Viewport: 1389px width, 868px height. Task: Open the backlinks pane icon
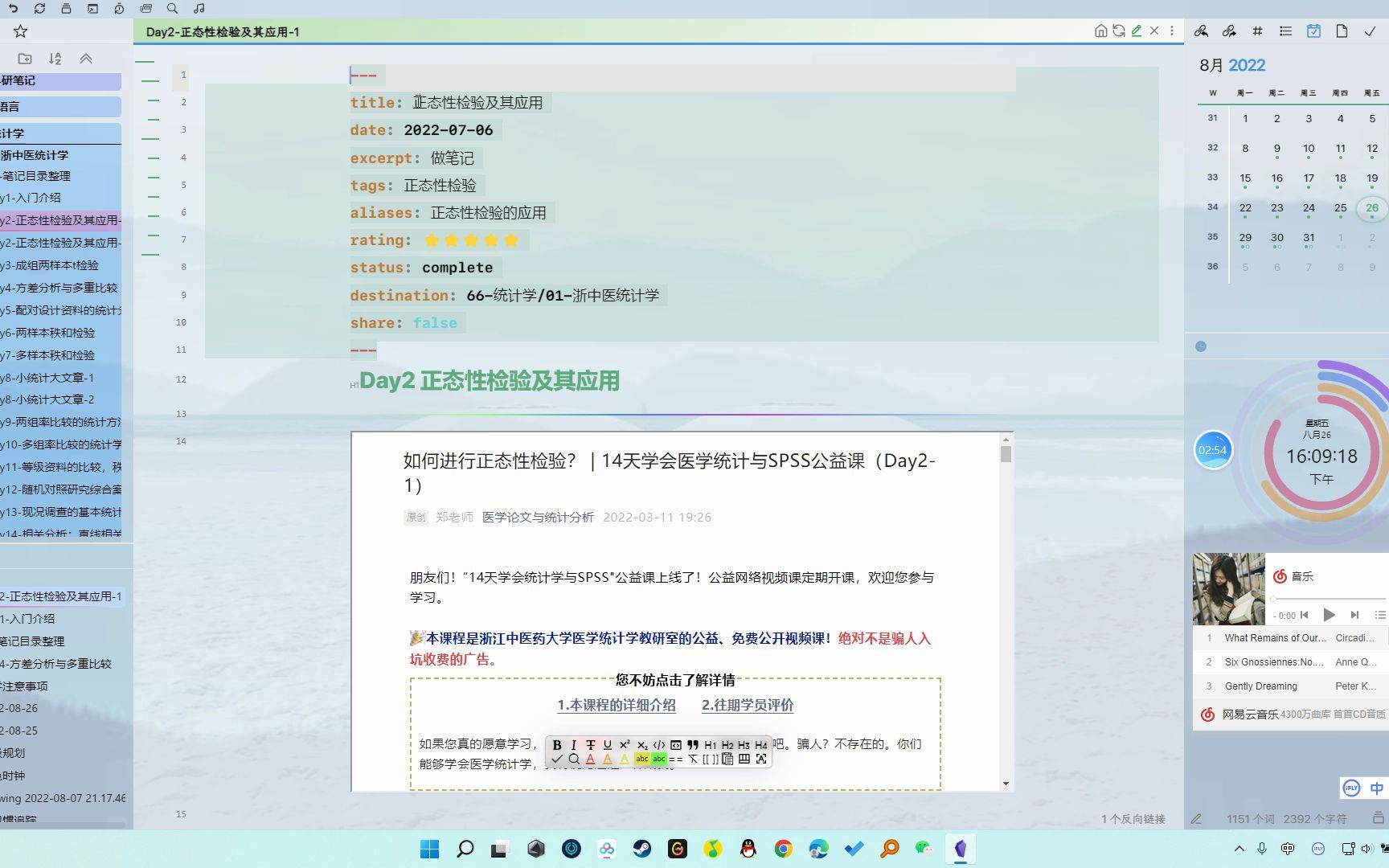click(1202, 31)
